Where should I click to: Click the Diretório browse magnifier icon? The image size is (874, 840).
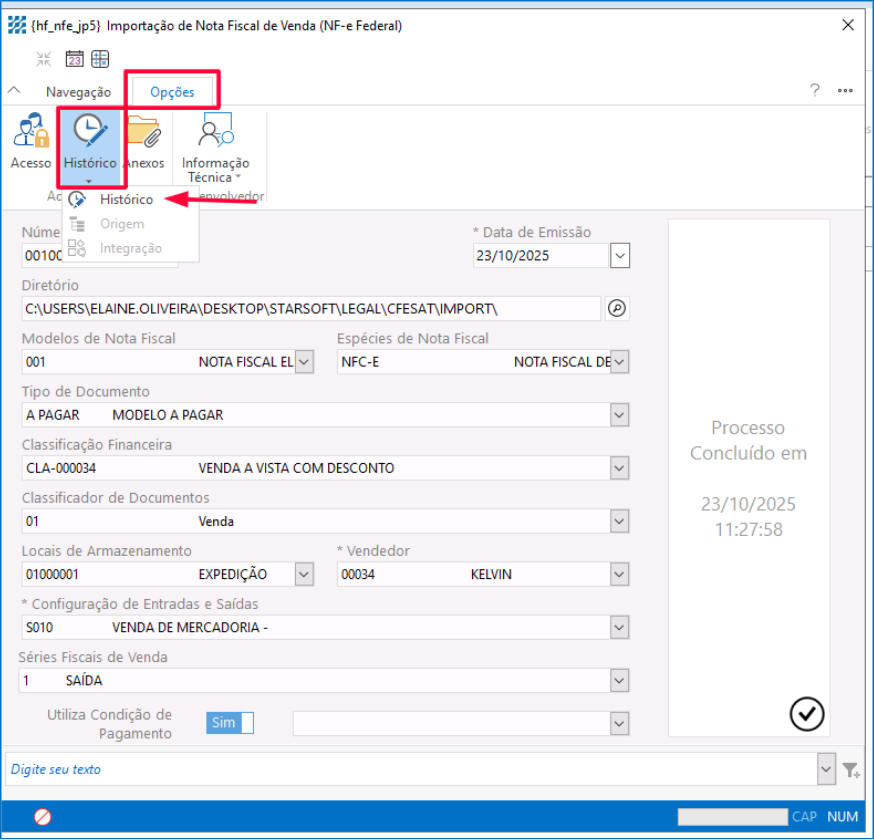617,308
